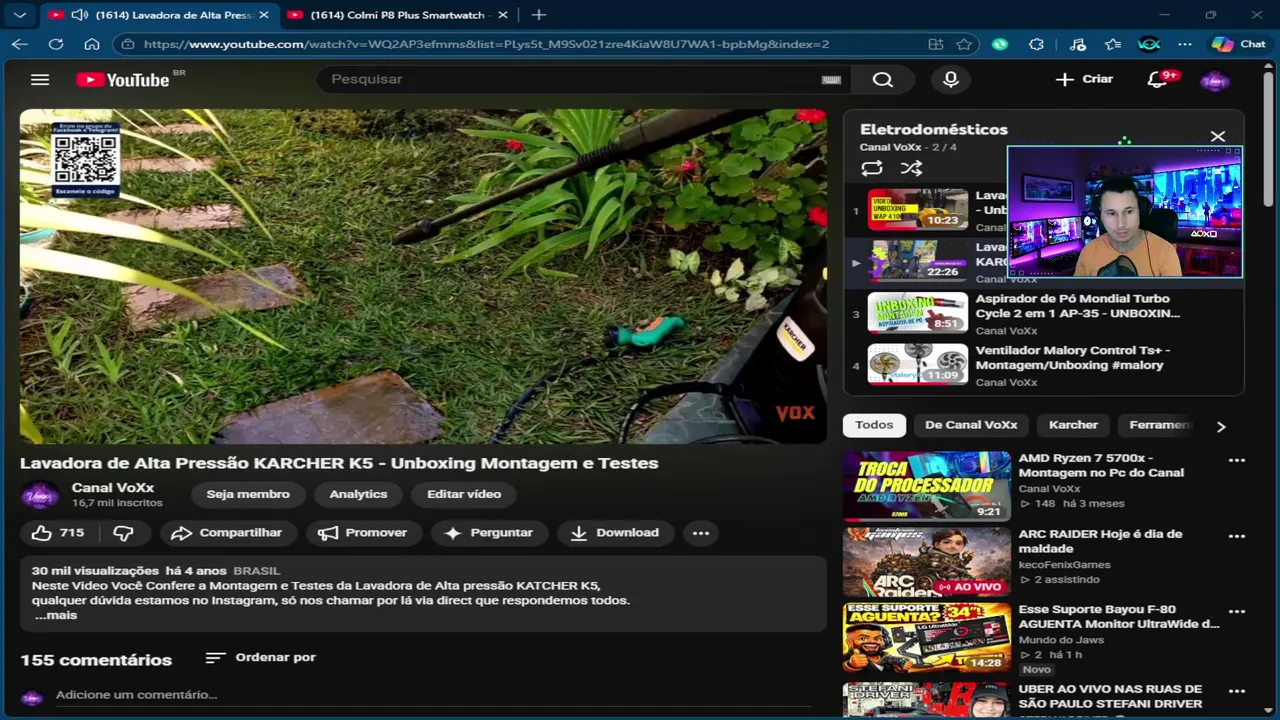This screenshot has width=1280, height=720.
Task: Go back in browser
Action: click(x=20, y=44)
